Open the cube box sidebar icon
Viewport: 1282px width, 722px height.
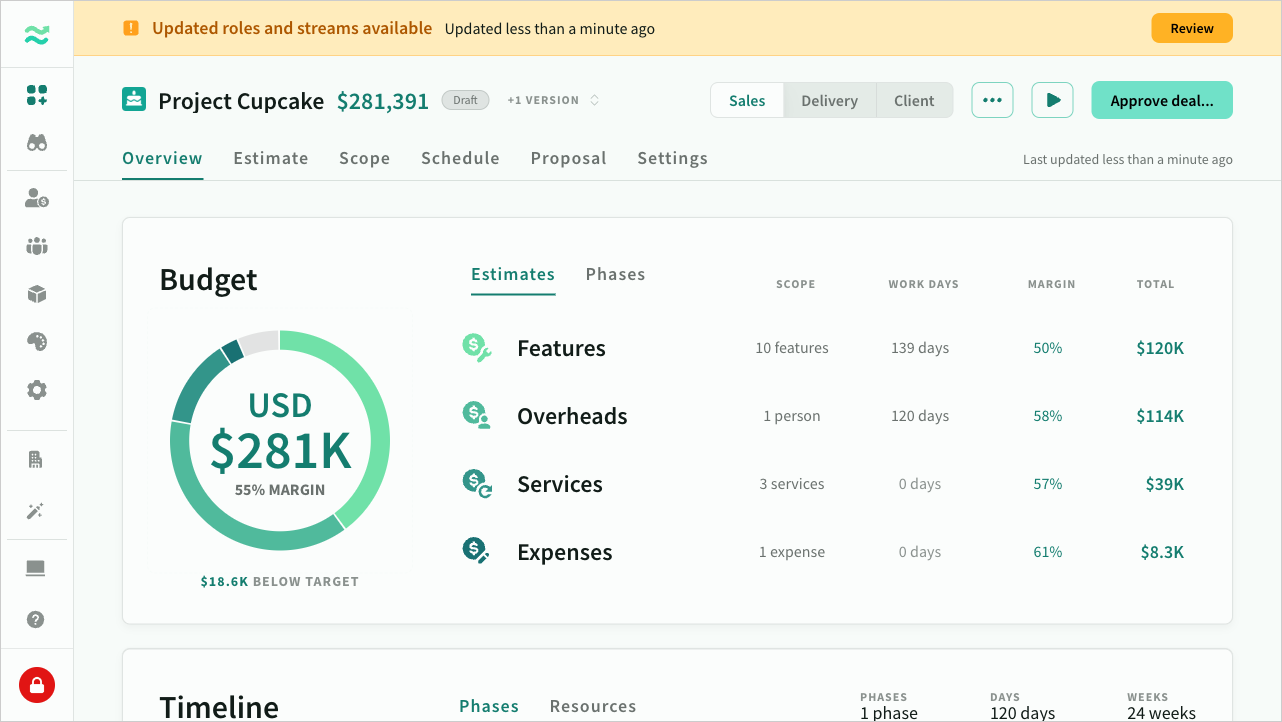click(37, 294)
